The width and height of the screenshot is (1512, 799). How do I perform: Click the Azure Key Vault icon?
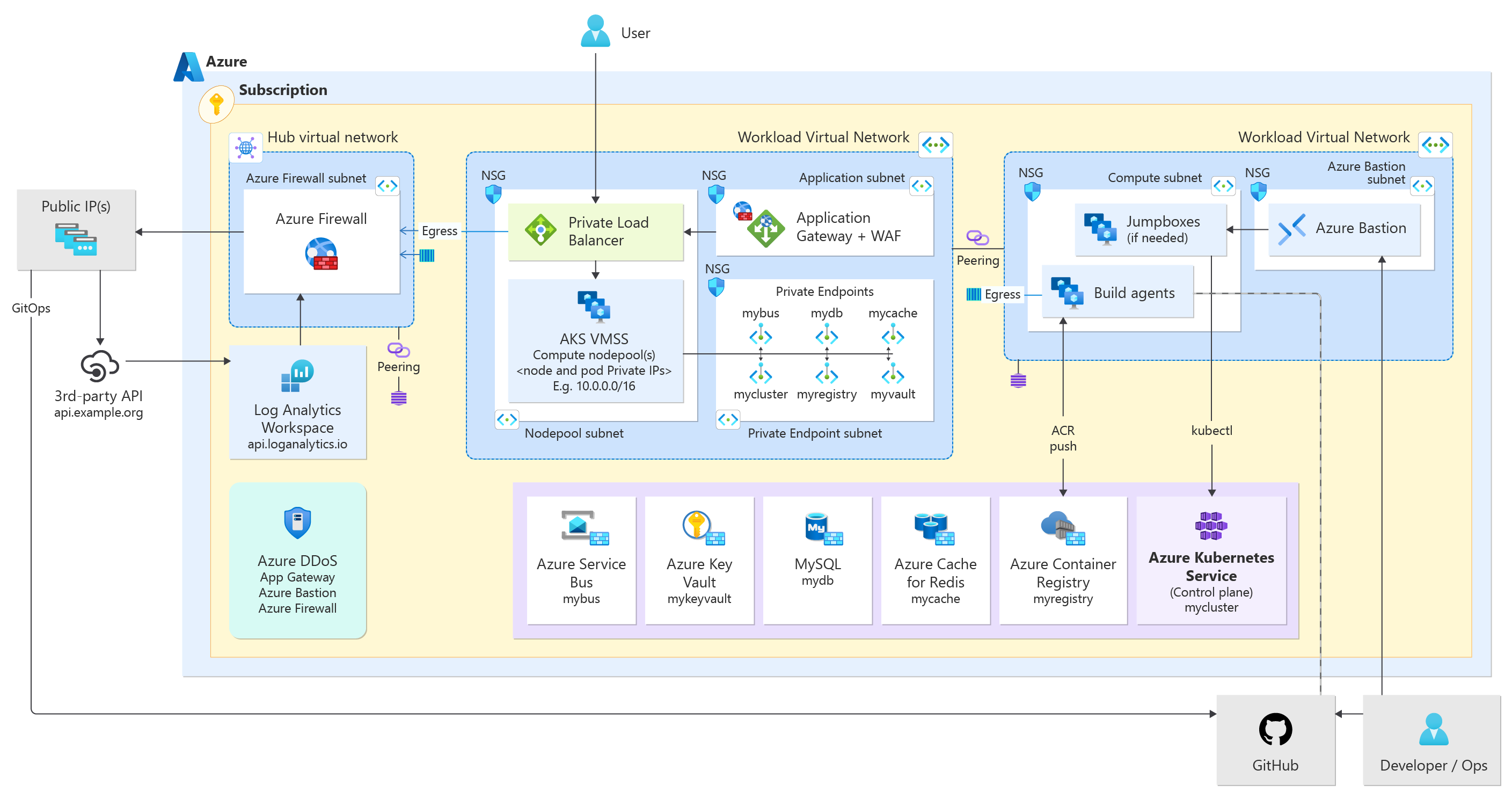point(702,527)
